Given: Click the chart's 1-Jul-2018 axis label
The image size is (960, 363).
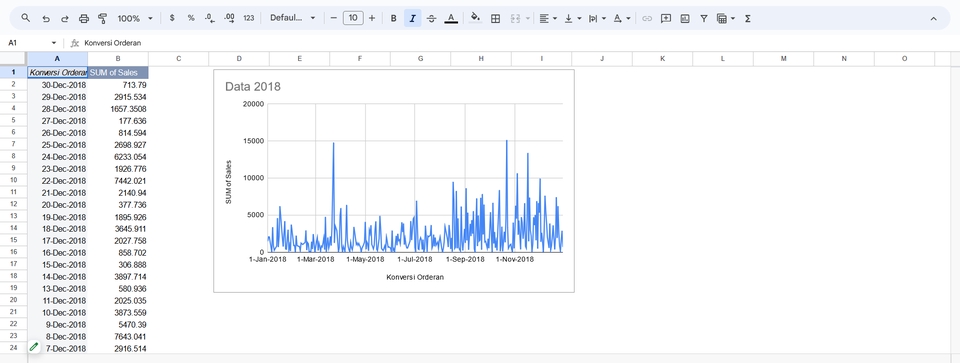Looking at the screenshot, I should pos(415,260).
